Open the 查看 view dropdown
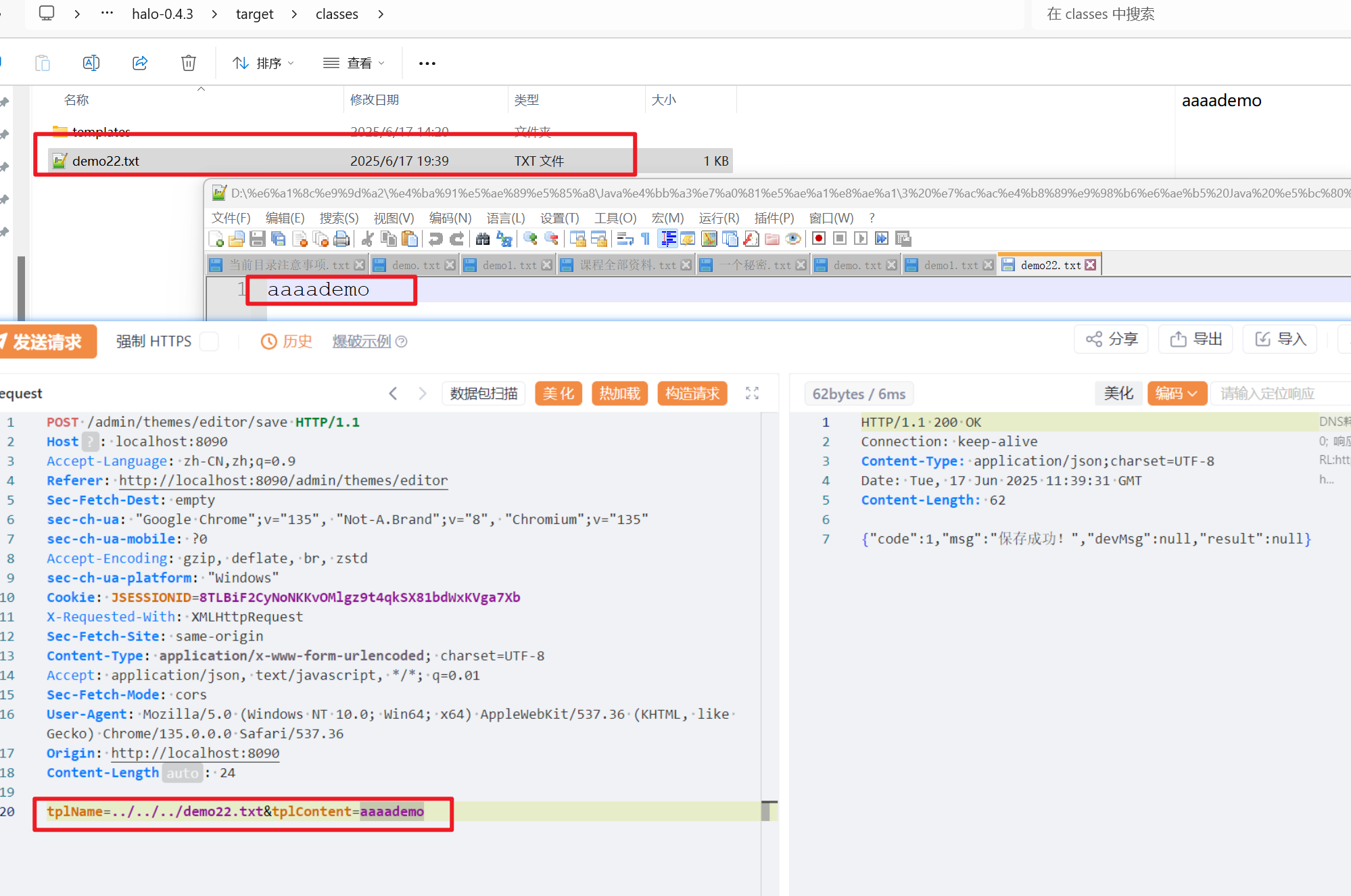 click(x=354, y=63)
